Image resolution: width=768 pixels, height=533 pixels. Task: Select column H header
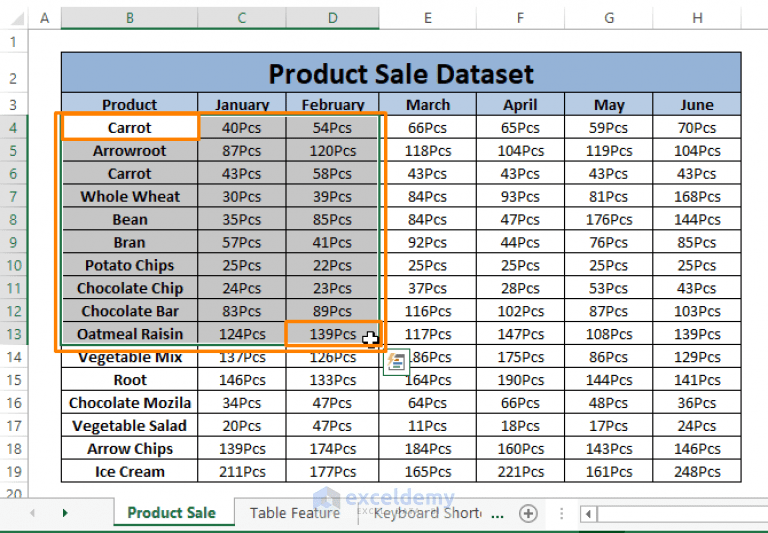pyautogui.click(x=697, y=19)
